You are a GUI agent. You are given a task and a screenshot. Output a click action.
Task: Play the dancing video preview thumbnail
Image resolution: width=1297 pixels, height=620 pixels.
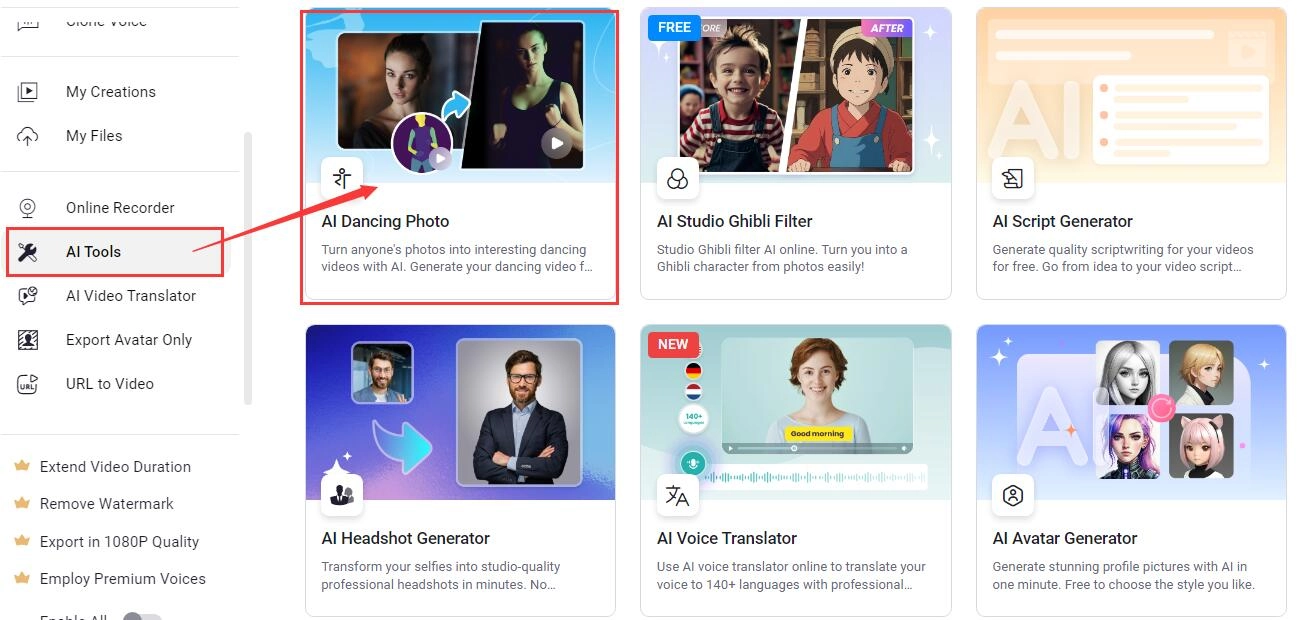coord(557,143)
